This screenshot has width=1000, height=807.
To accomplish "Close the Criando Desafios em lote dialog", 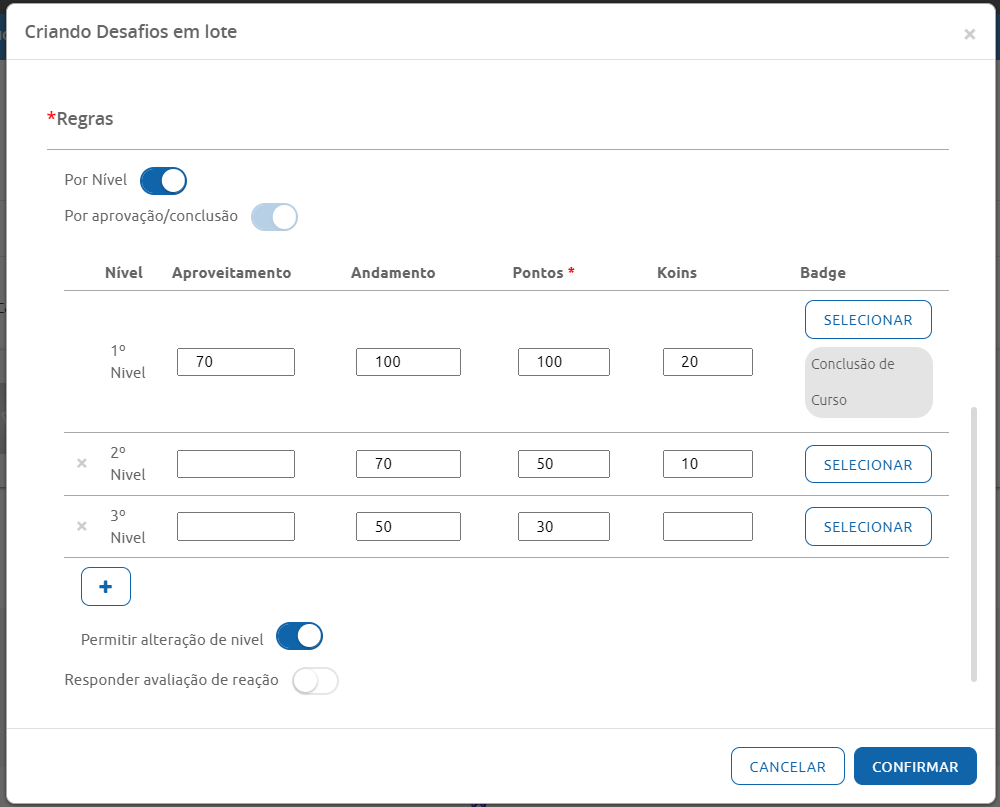I will 969,34.
